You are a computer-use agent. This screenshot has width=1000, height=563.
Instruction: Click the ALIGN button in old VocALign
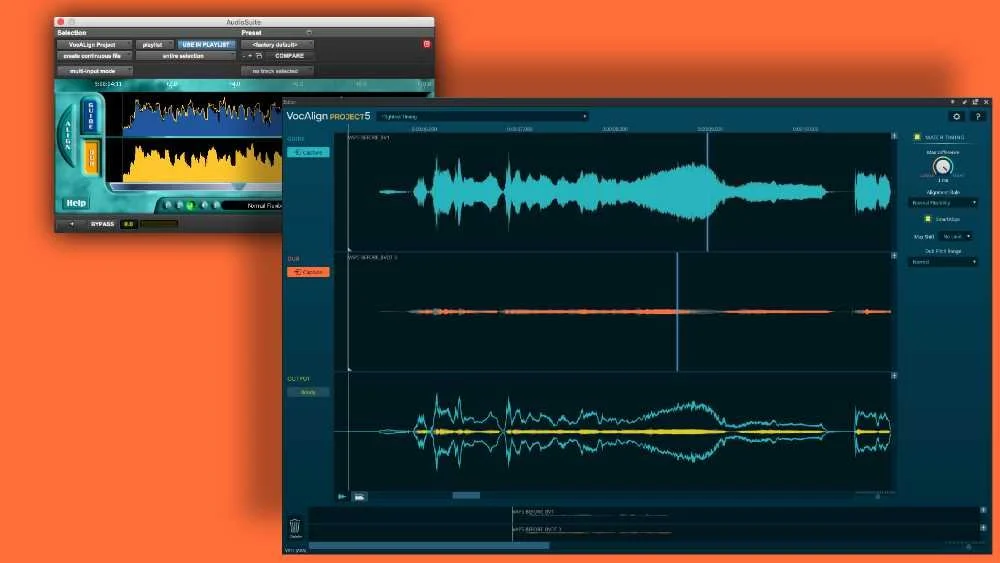point(68,136)
